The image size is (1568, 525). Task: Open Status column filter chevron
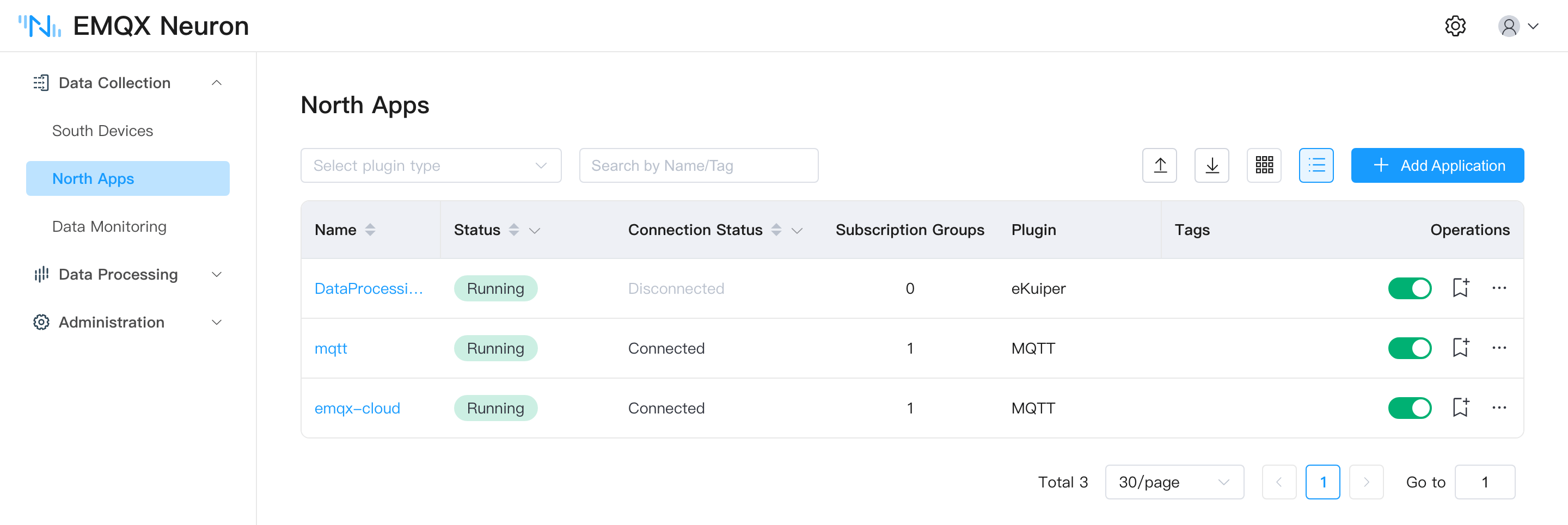(x=535, y=231)
